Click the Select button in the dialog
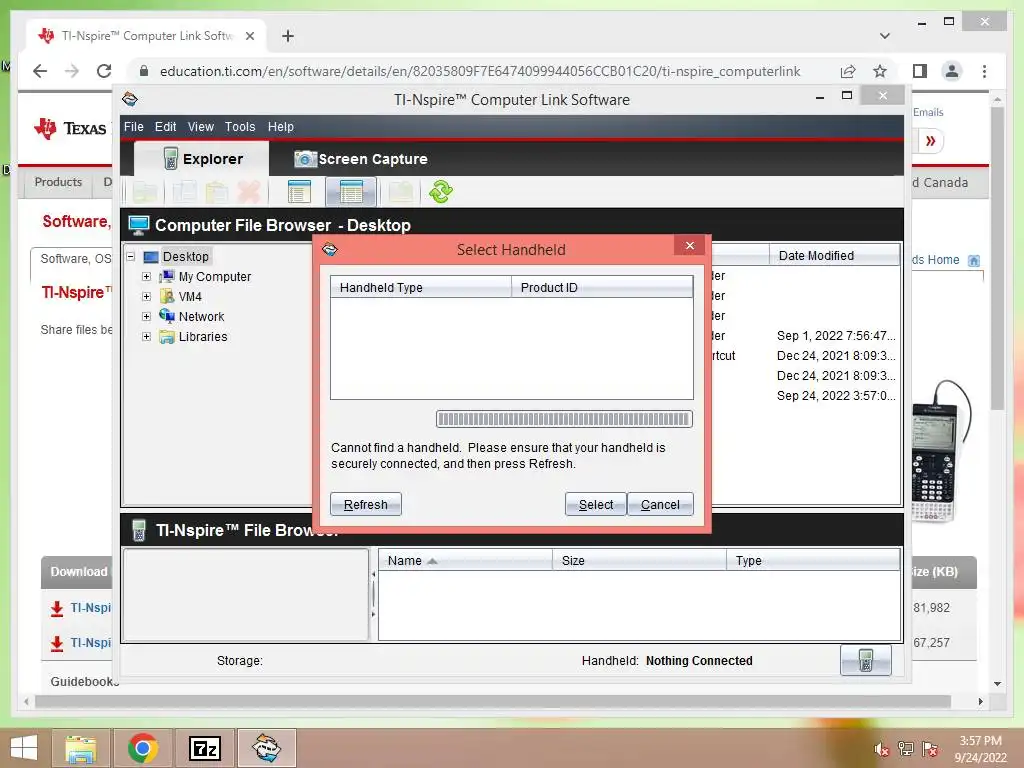The height and width of the screenshot is (768, 1024). pos(596,504)
